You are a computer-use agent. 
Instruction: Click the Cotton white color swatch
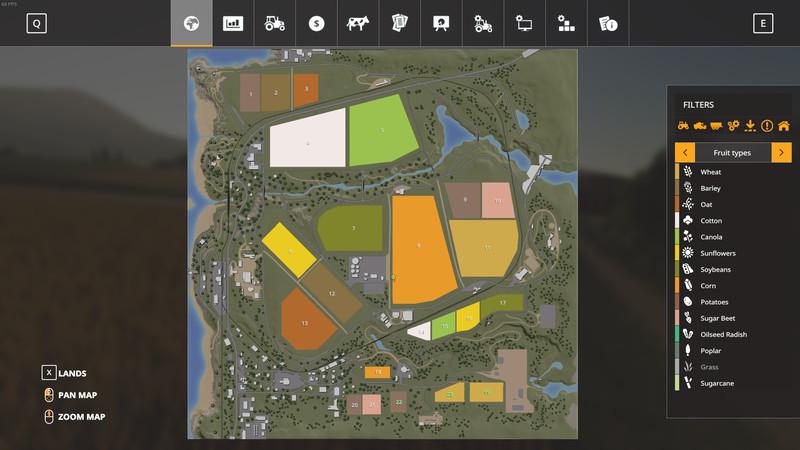(677, 221)
